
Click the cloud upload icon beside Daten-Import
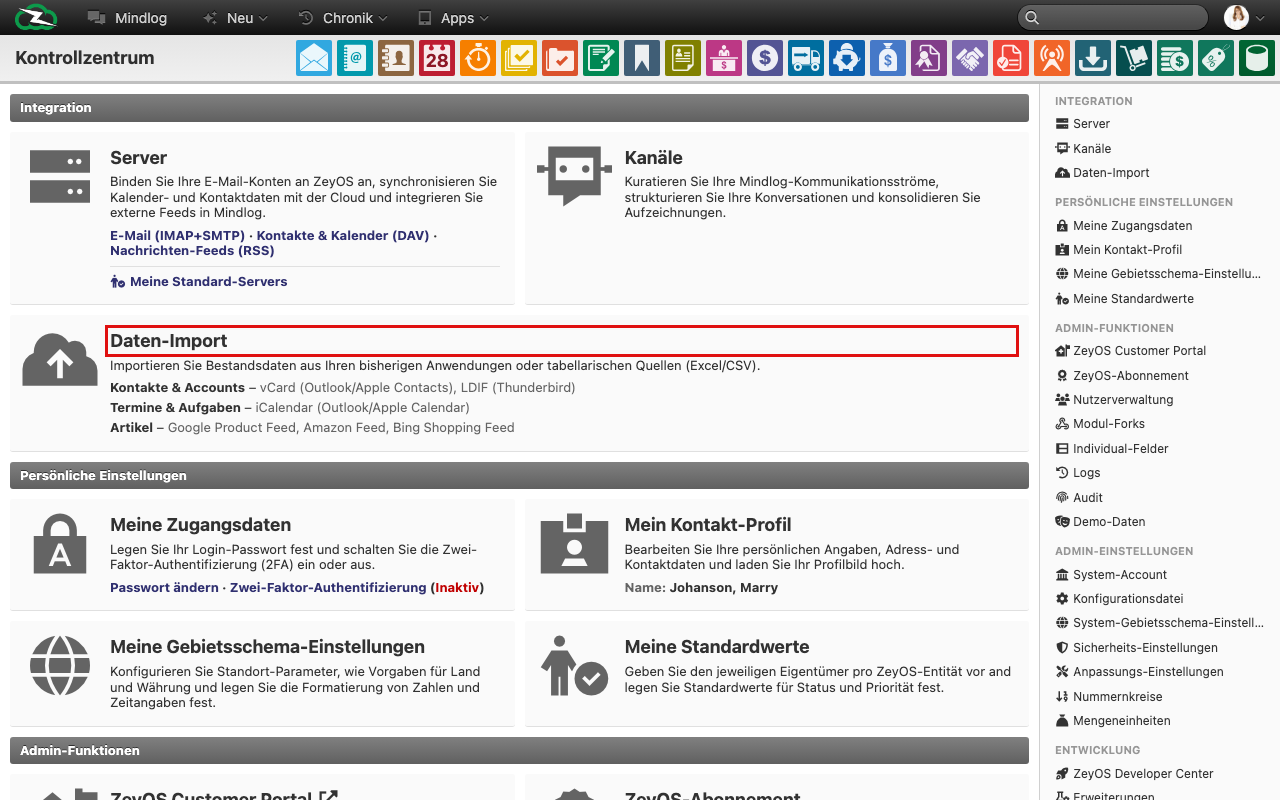click(60, 360)
